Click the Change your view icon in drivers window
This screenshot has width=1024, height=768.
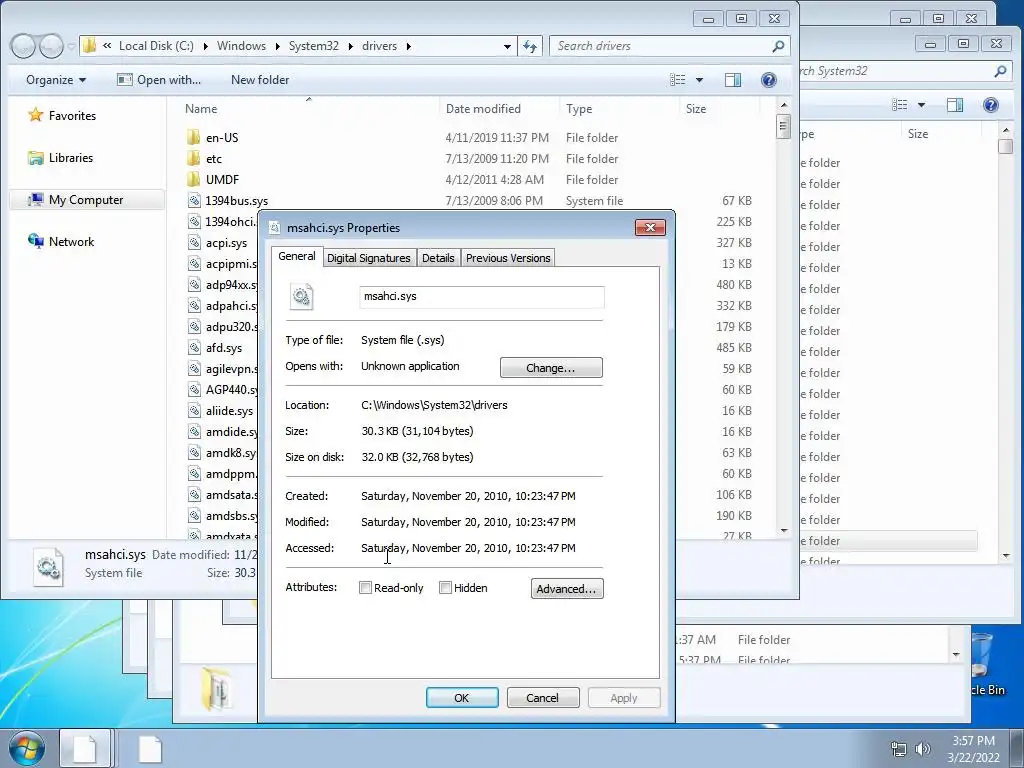pyautogui.click(x=678, y=80)
